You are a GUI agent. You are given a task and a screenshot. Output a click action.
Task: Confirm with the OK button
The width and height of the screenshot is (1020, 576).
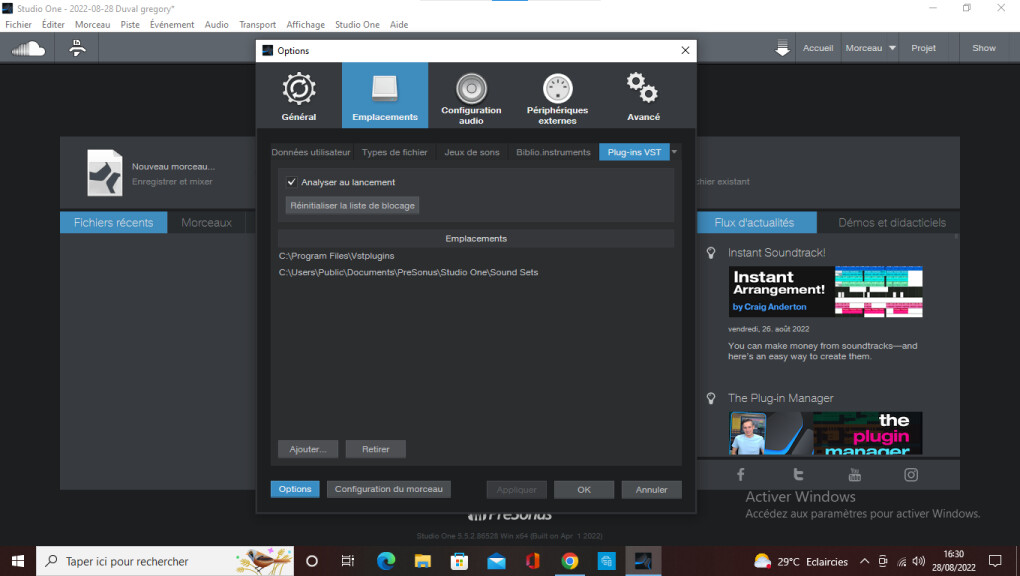(x=584, y=489)
